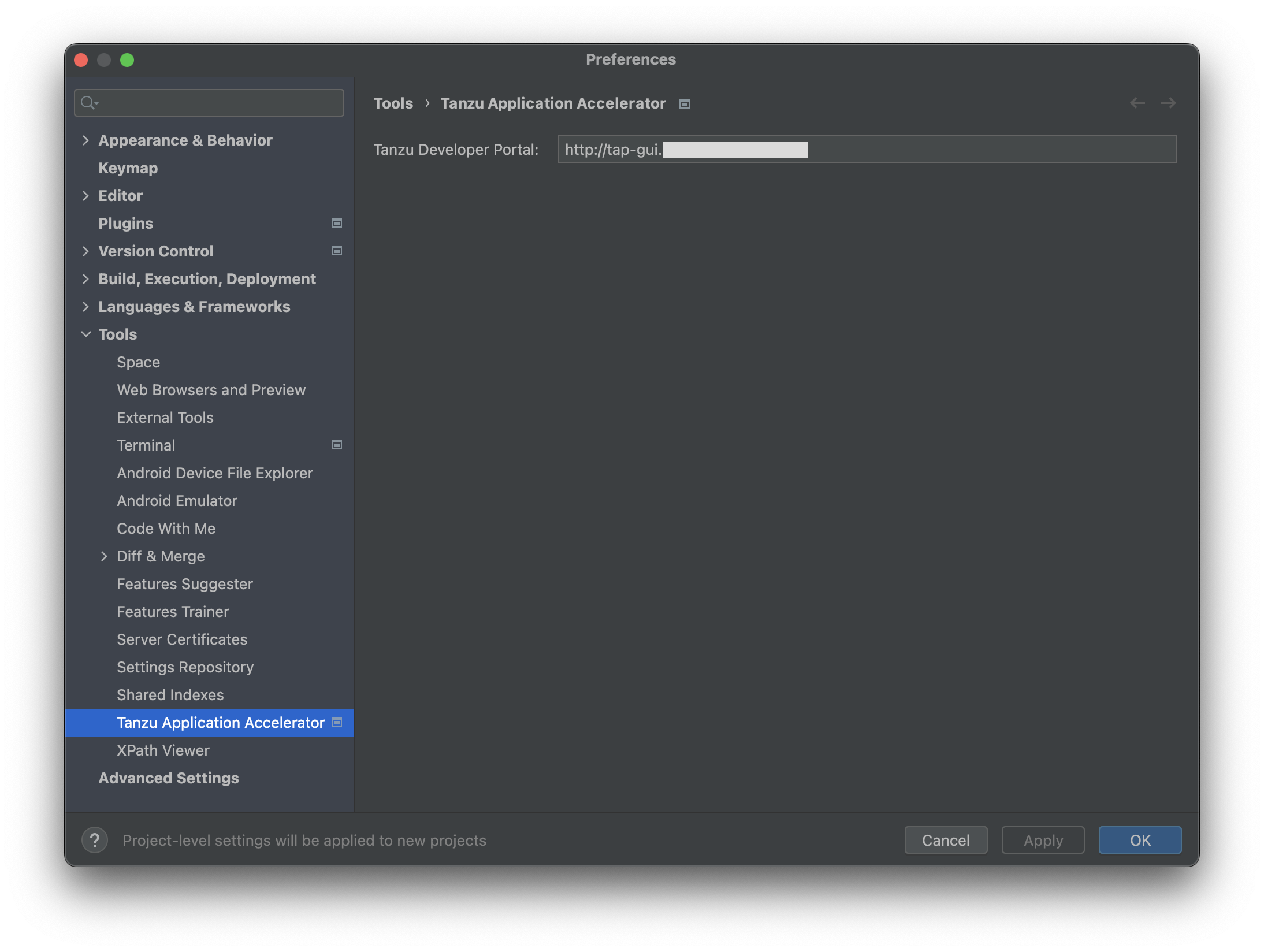Select Settings Repository entry
1264x952 pixels.
185,667
